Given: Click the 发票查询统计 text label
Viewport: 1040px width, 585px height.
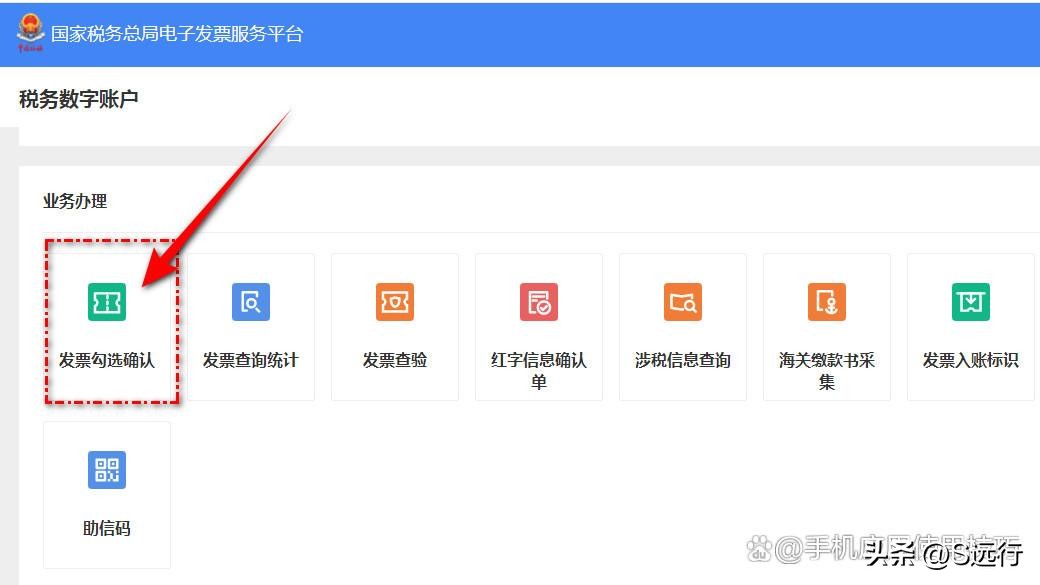Looking at the screenshot, I should [250, 360].
